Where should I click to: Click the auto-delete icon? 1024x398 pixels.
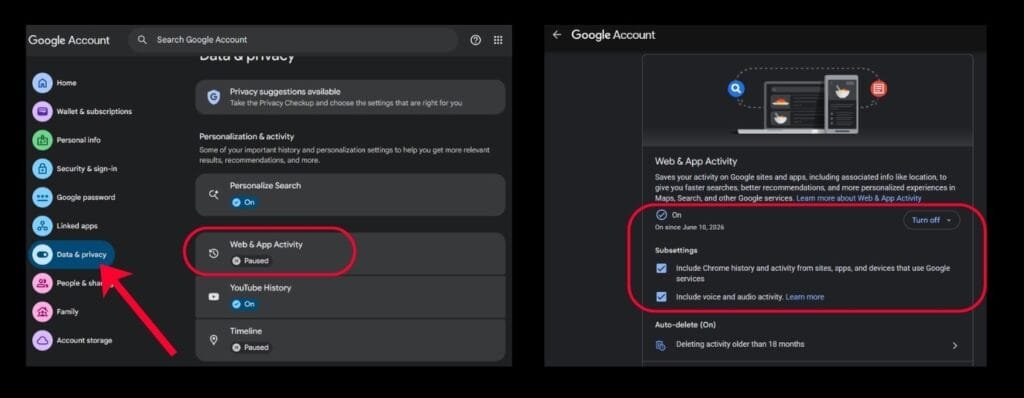click(x=661, y=345)
